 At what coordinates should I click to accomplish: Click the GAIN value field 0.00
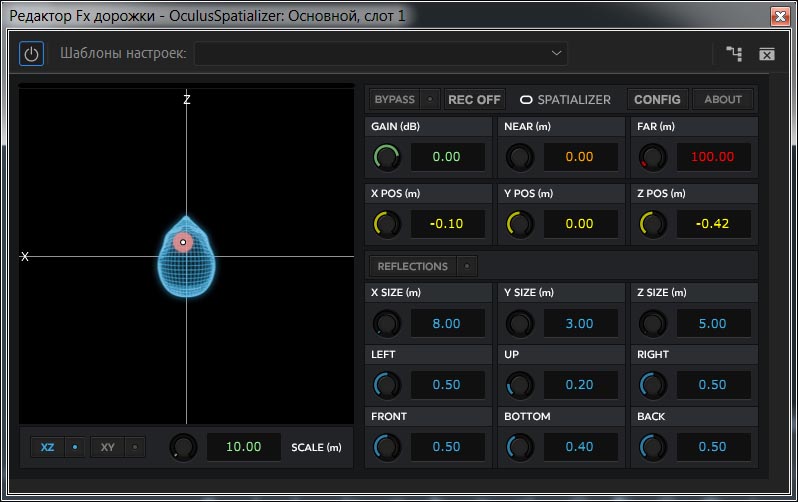click(447, 157)
